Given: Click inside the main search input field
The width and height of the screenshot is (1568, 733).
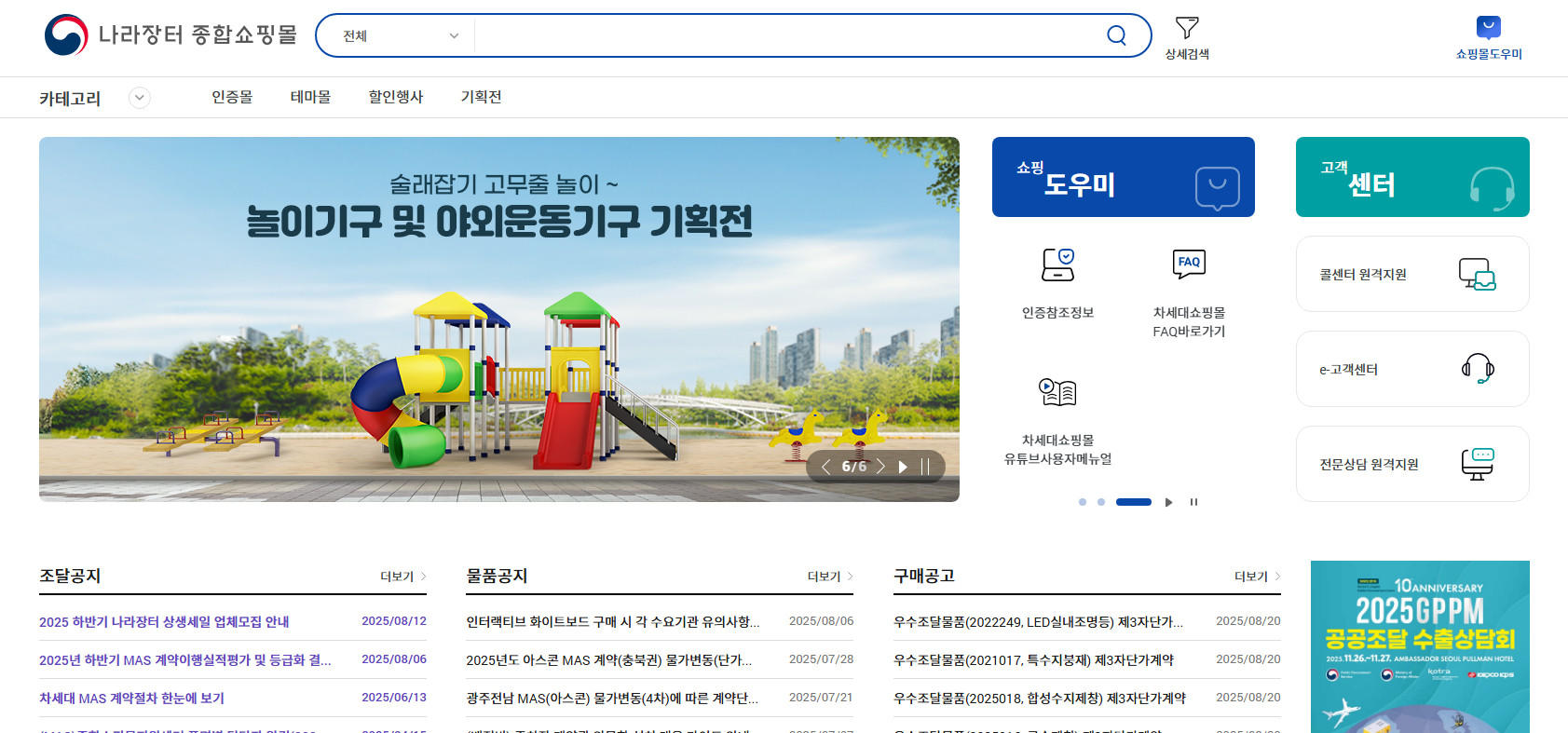Looking at the screenshot, I should [x=787, y=35].
